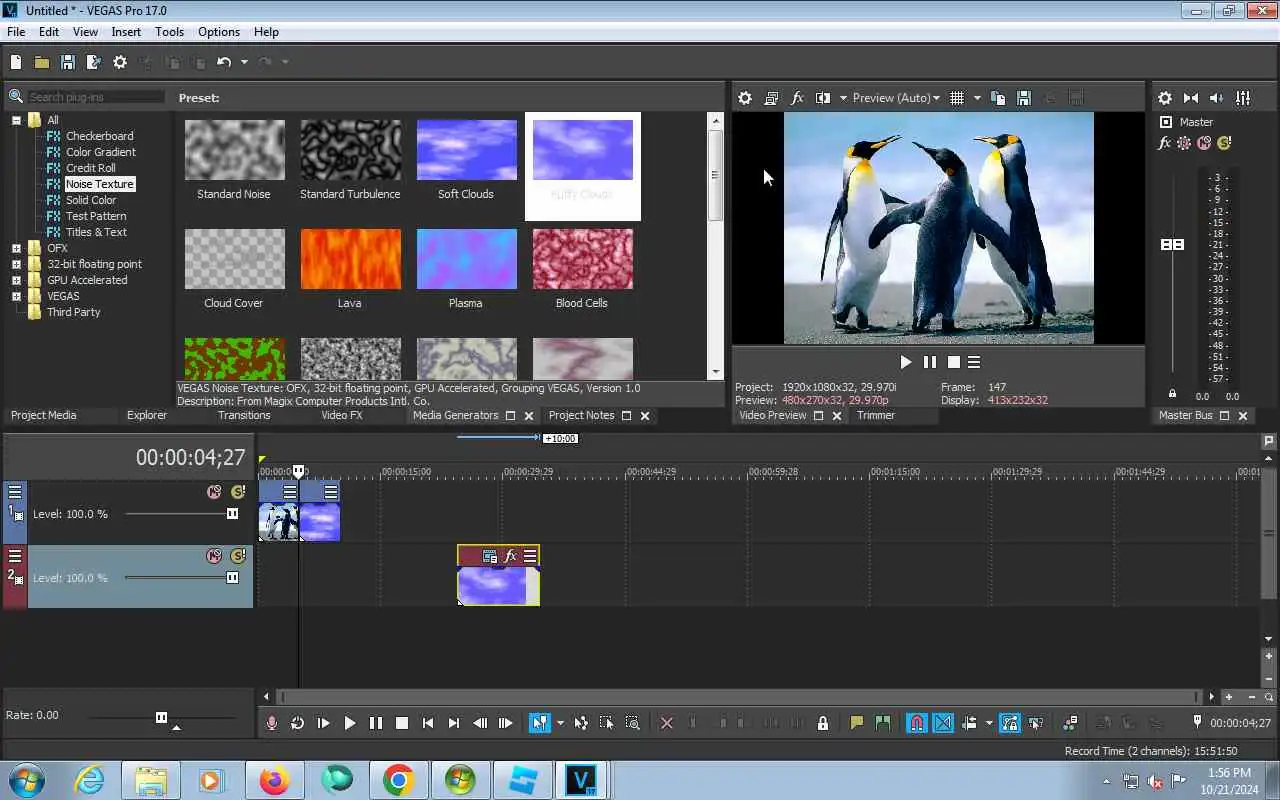
Task: Switch to the Explorer tab
Action: pyautogui.click(x=147, y=415)
